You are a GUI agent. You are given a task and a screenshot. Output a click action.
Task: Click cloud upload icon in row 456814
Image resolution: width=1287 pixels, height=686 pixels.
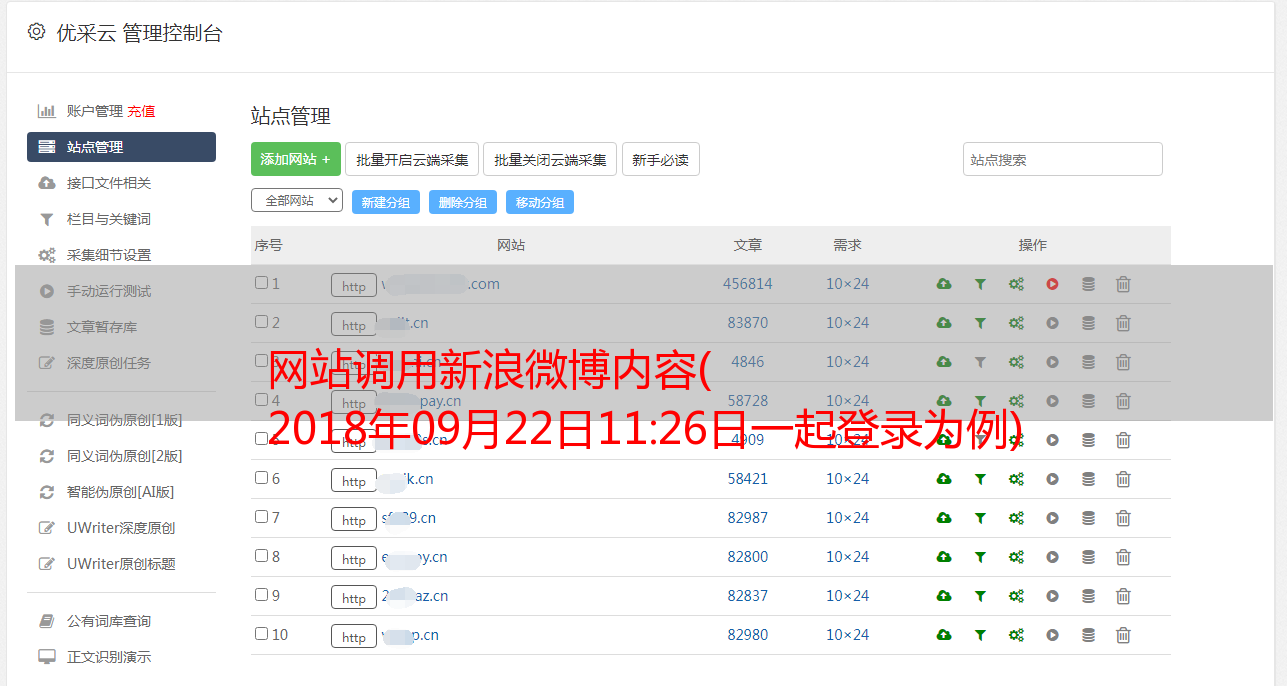(x=944, y=284)
